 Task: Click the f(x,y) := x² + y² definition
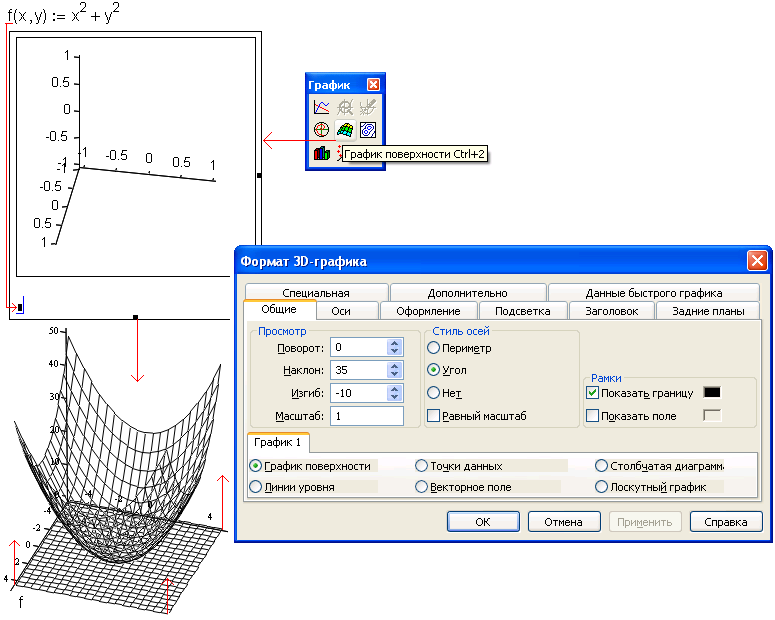pyautogui.click(x=63, y=14)
